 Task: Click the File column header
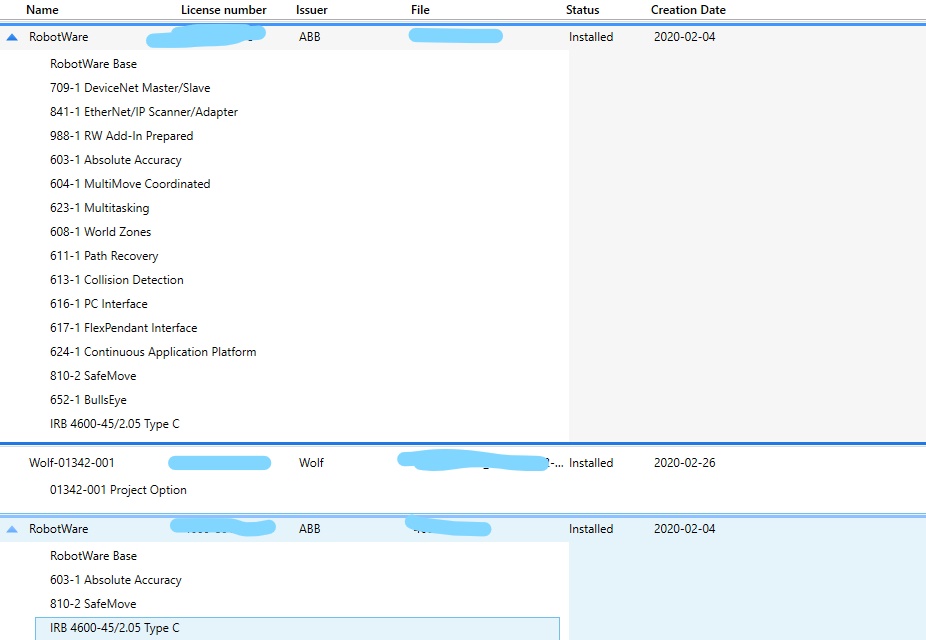[x=420, y=10]
